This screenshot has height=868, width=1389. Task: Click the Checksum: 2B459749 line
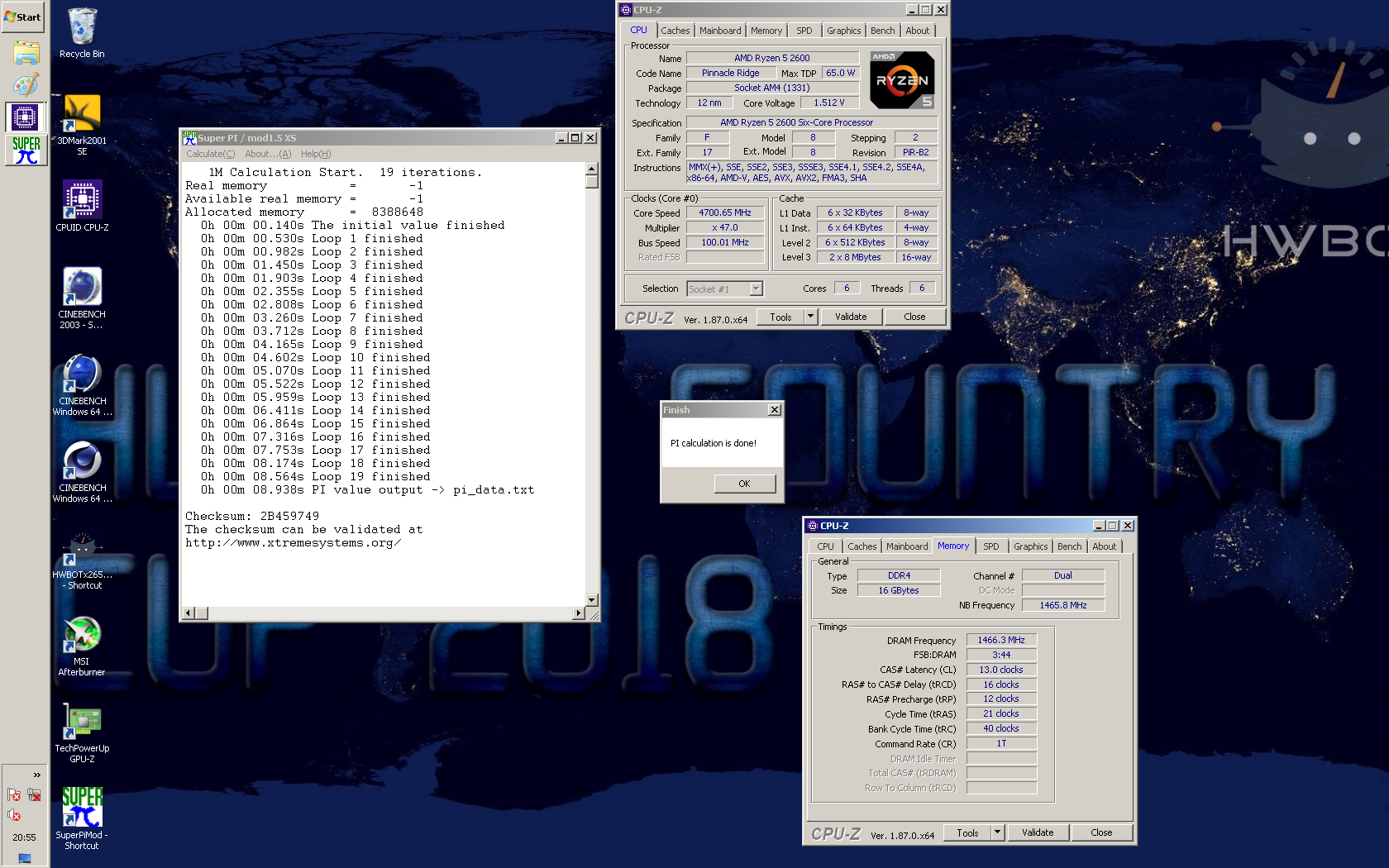251,516
